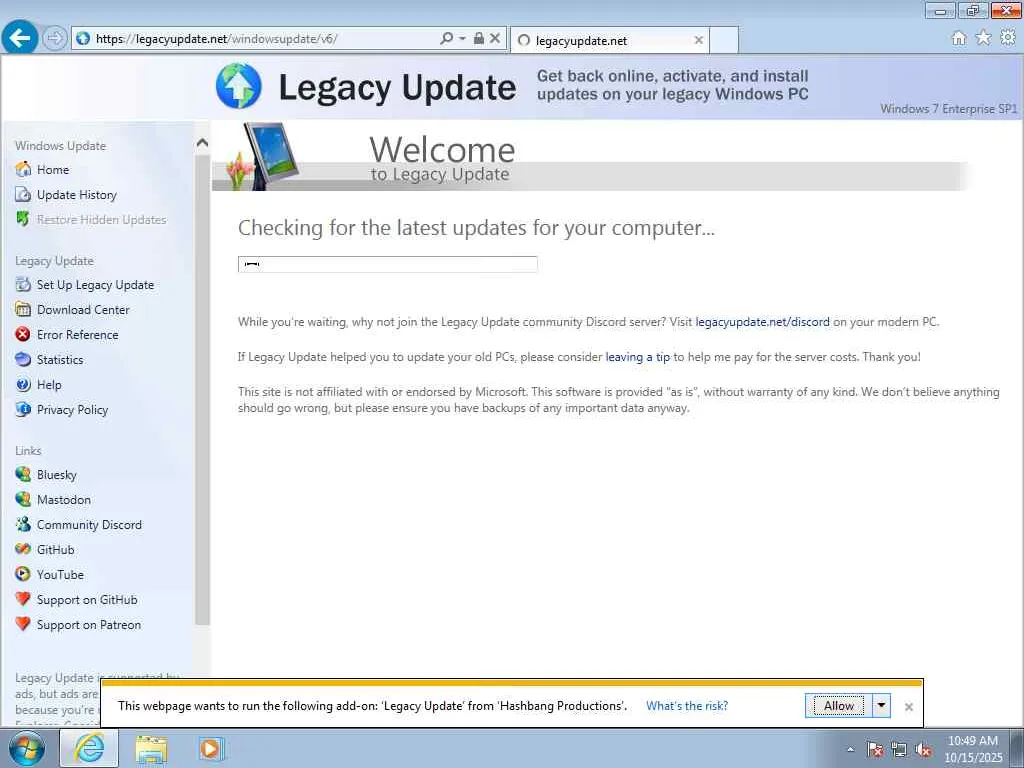The image size is (1024, 768).
Task: Open the address bar dropdown arrow
Action: (462, 39)
